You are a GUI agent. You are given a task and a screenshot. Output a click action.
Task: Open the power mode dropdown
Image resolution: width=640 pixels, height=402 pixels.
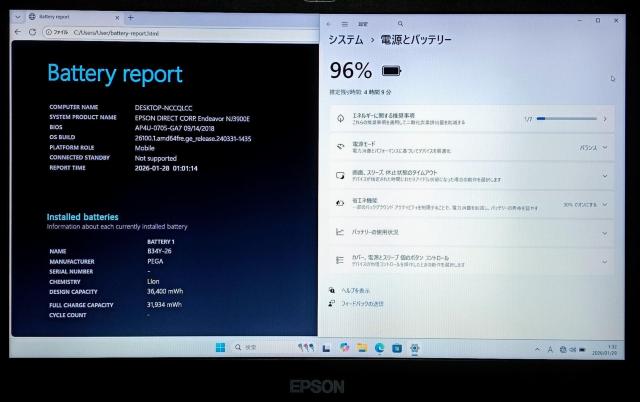pyautogui.click(x=592, y=147)
